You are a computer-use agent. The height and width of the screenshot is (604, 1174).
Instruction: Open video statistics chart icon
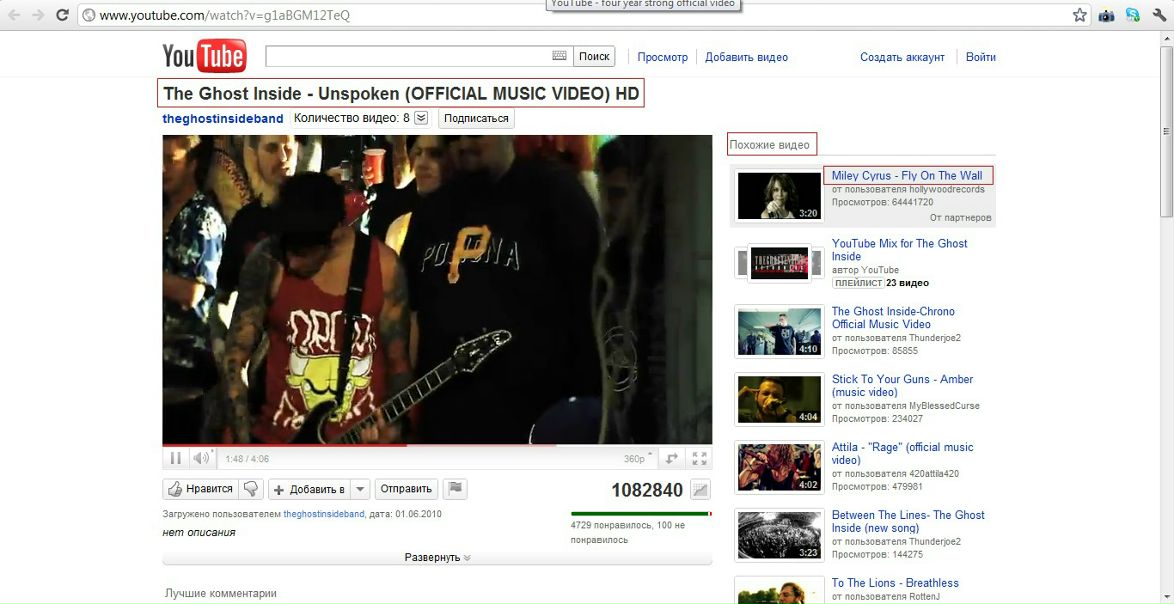tap(700, 490)
